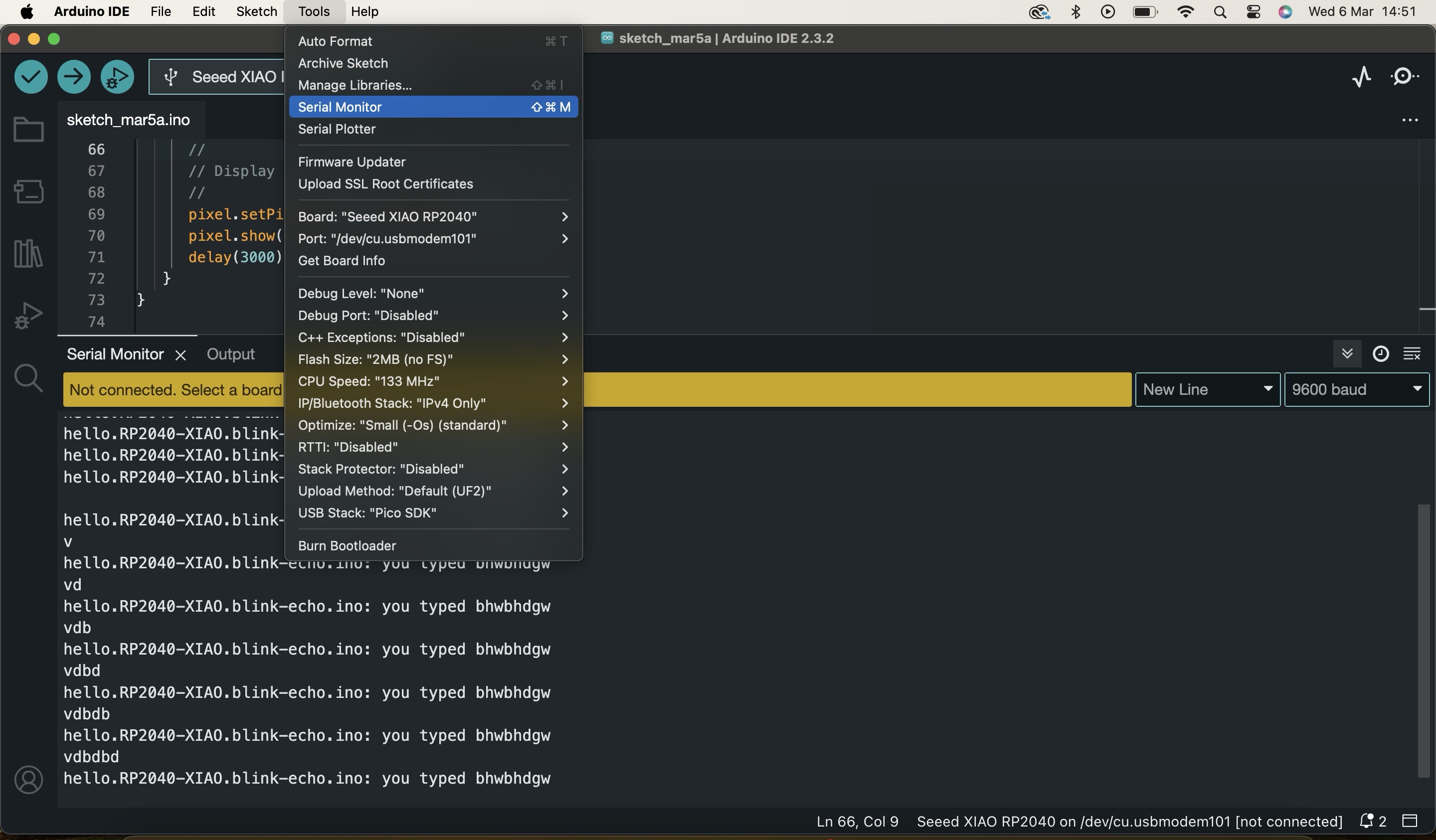
Task: Select Serial Monitor in Tools menu
Action: tap(433, 107)
